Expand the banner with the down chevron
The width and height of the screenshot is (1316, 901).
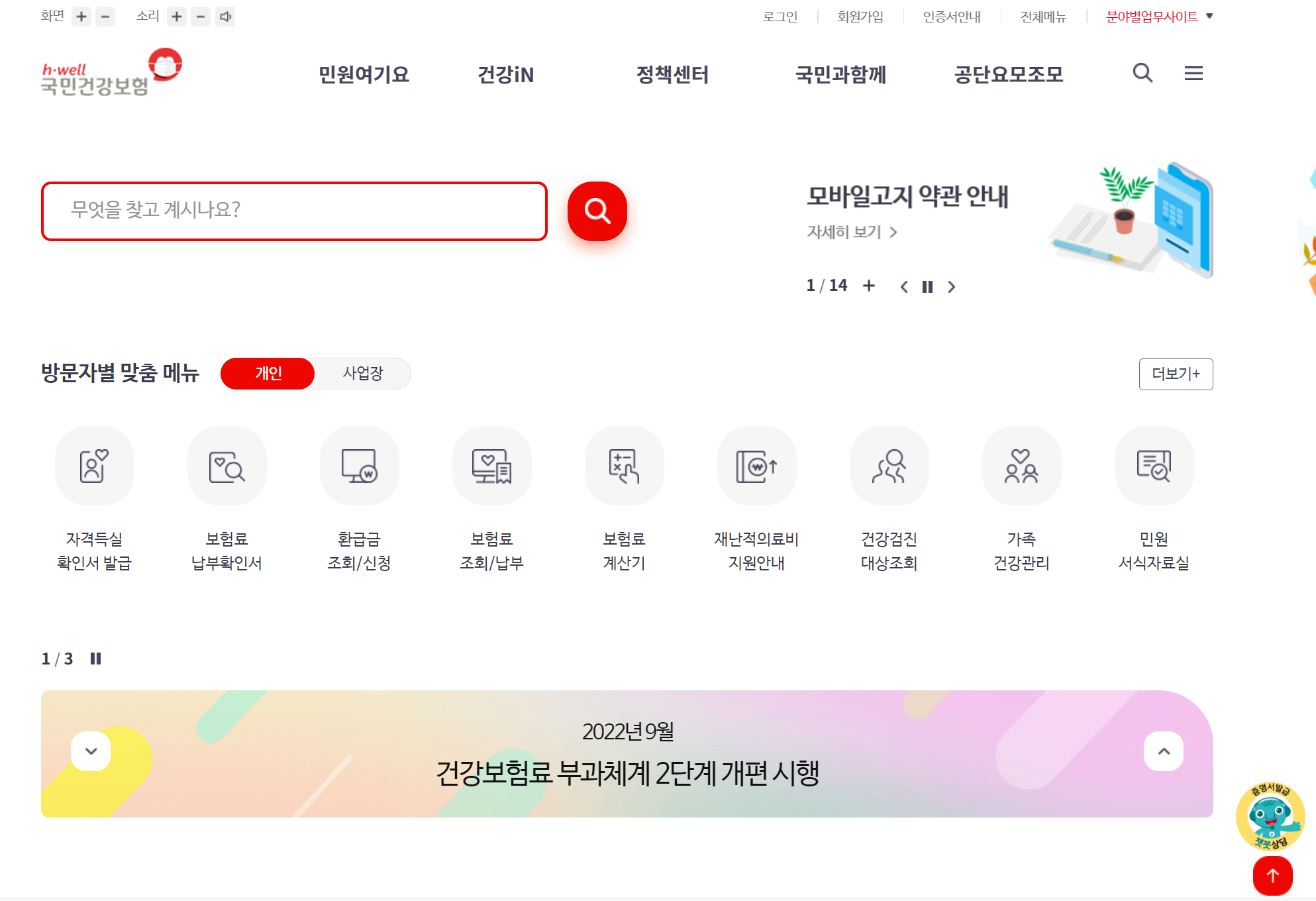coord(91,751)
